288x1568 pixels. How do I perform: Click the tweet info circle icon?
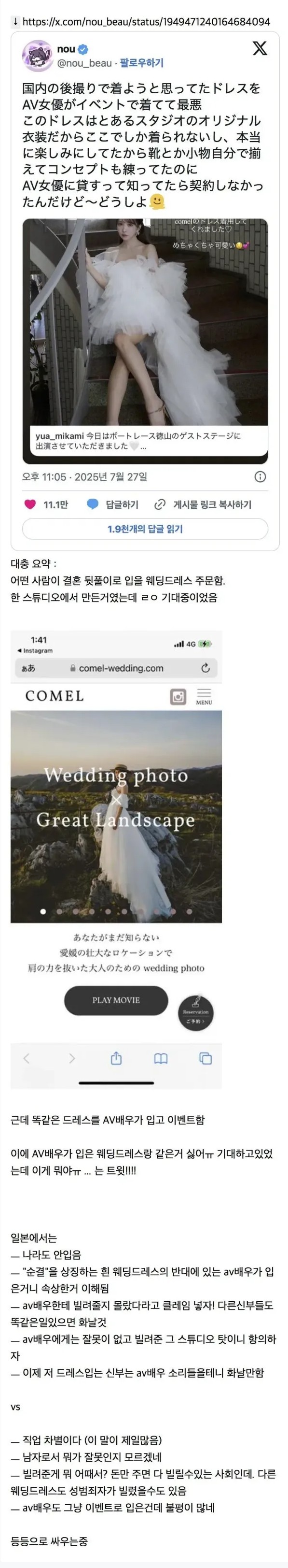260,476
